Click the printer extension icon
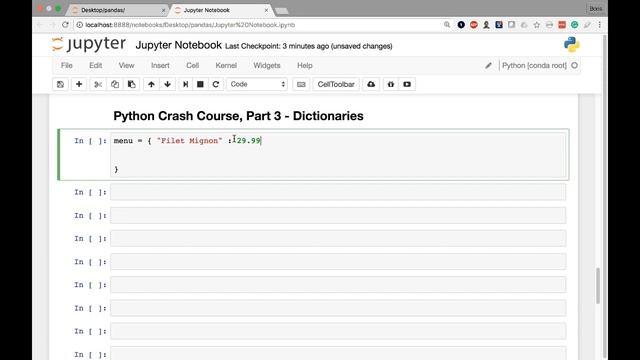The width and height of the screenshot is (640, 360). pos(549,25)
